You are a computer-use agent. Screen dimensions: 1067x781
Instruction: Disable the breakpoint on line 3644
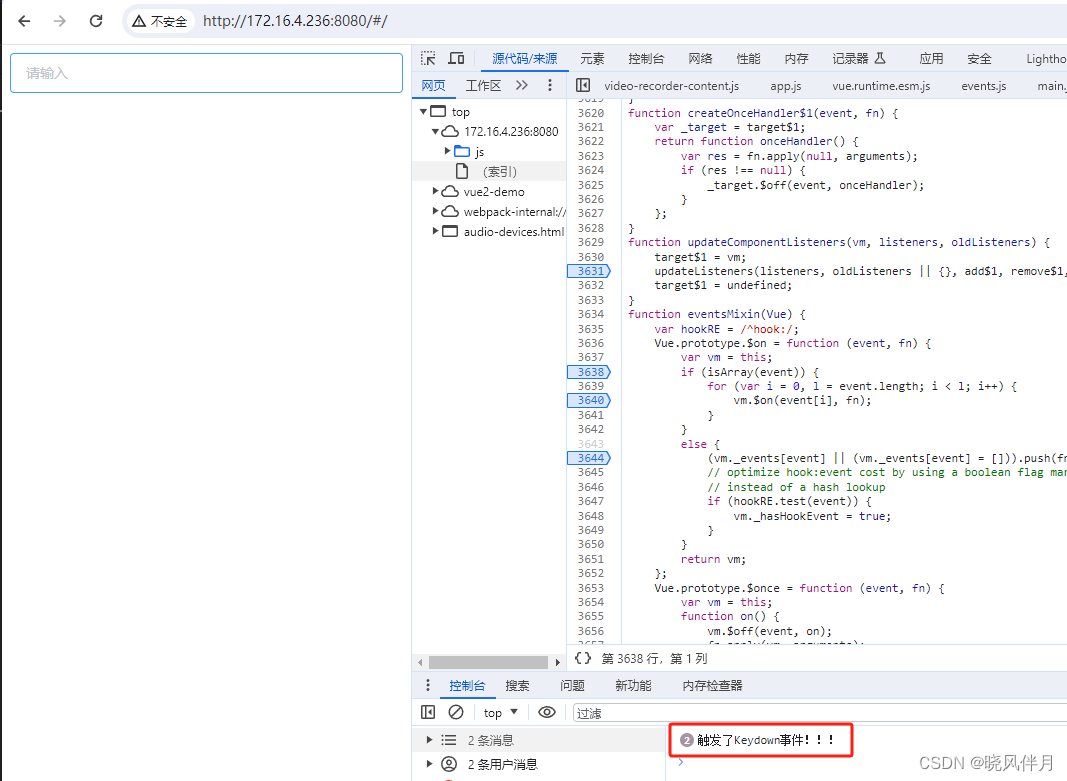[589, 457]
